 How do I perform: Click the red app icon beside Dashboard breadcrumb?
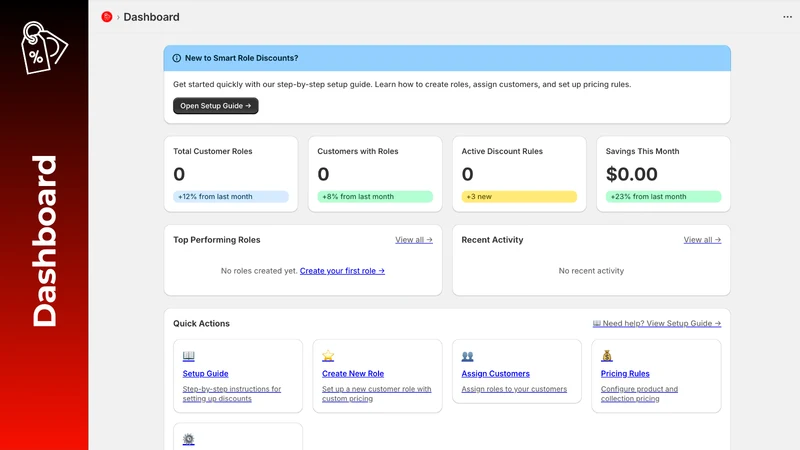pos(107,17)
